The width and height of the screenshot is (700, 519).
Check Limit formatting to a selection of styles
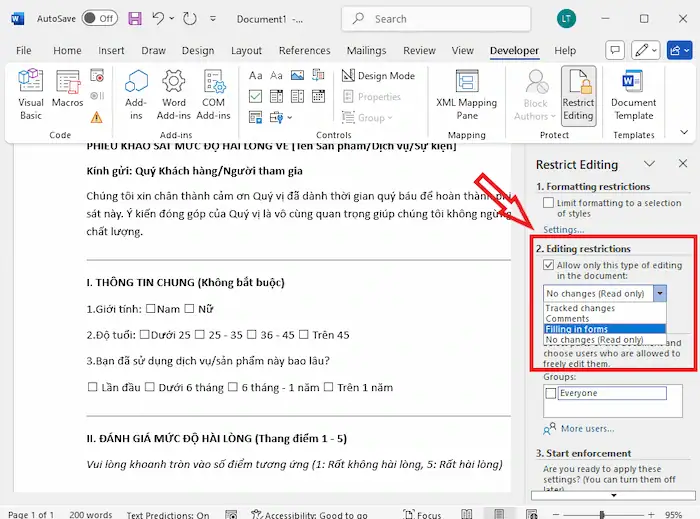point(548,203)
